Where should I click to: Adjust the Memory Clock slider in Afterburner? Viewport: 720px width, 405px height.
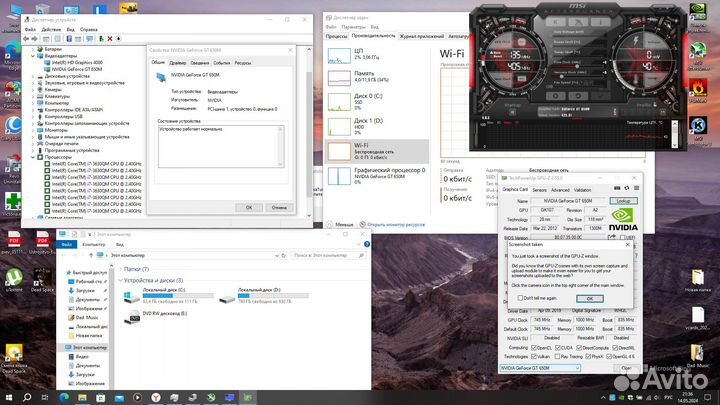click(x=562, y=76)
